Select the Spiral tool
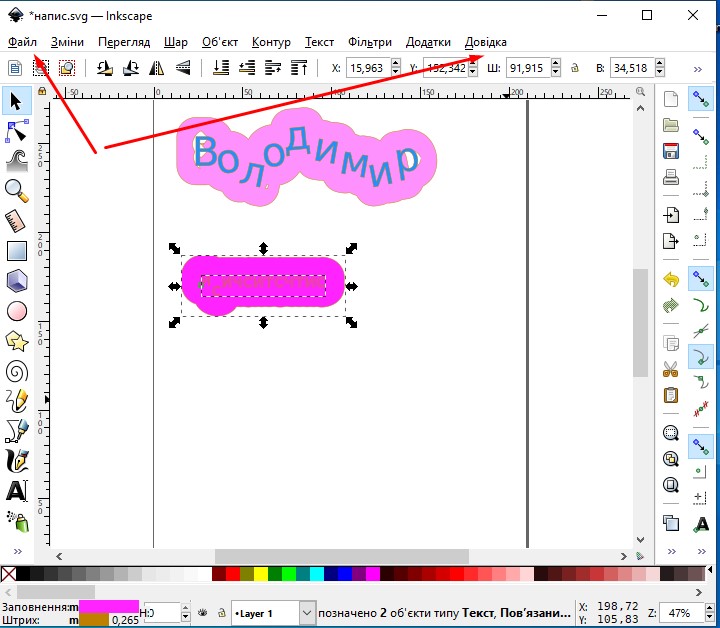Screen dimensions: 720x628 pos(17,371)
